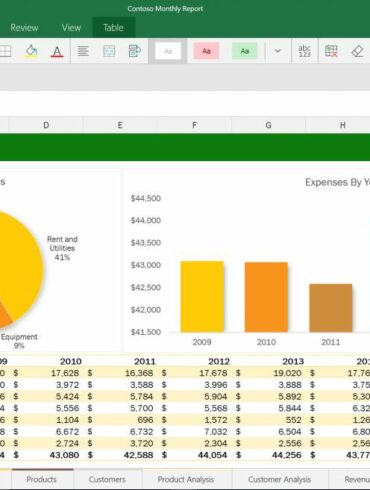This screenshot has height=490, width=370.
Task: Click the $43,000 axis label
Action: tap(146, 265)
